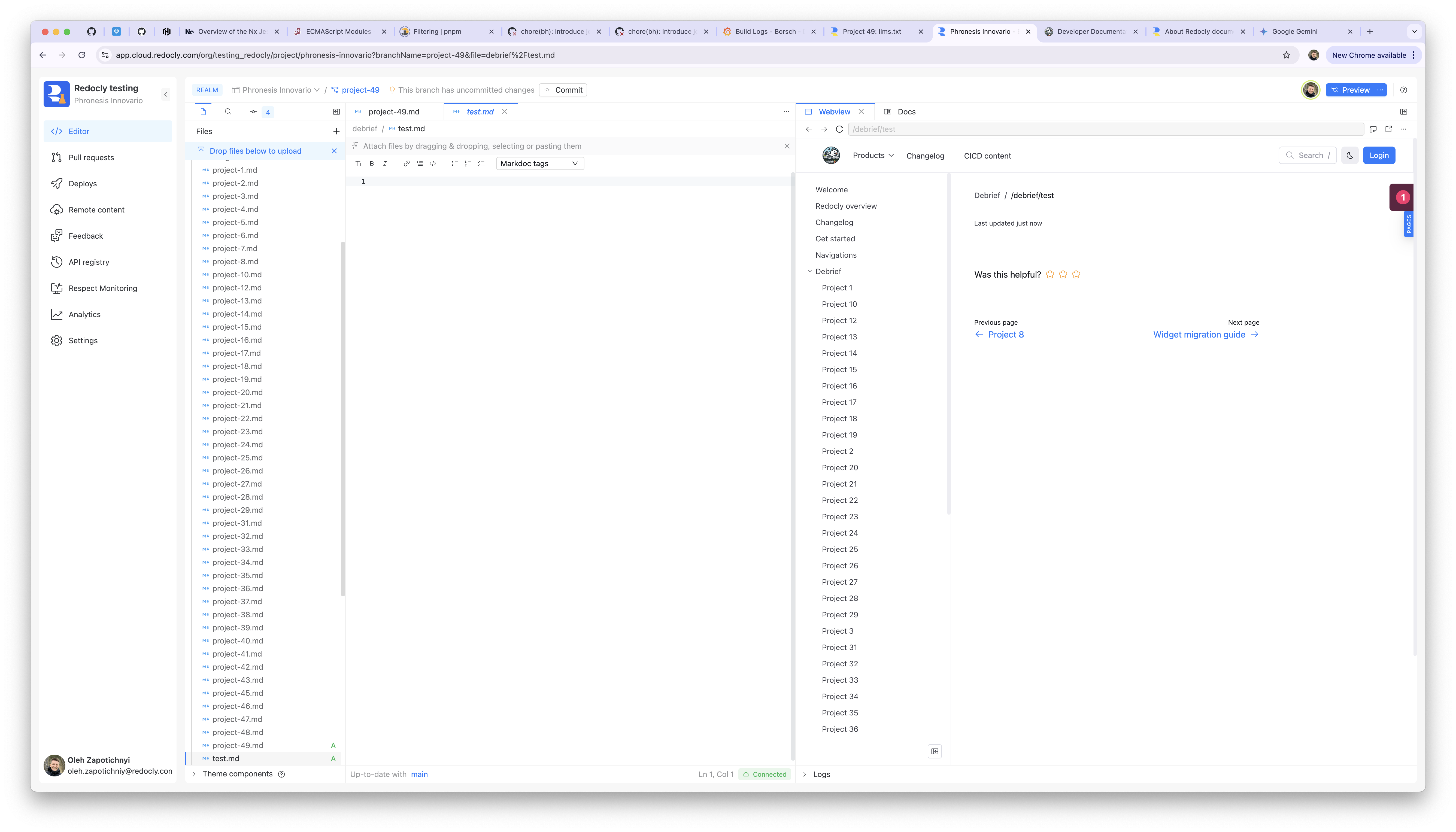This screenshot has width=1456, height=832.
Task: Expand the Products menu in preview
Action: tap(873, 156)
